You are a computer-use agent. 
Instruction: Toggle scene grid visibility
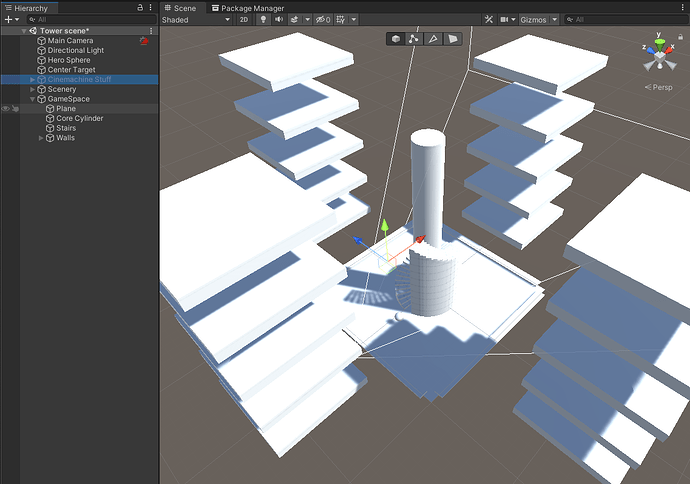341,19
